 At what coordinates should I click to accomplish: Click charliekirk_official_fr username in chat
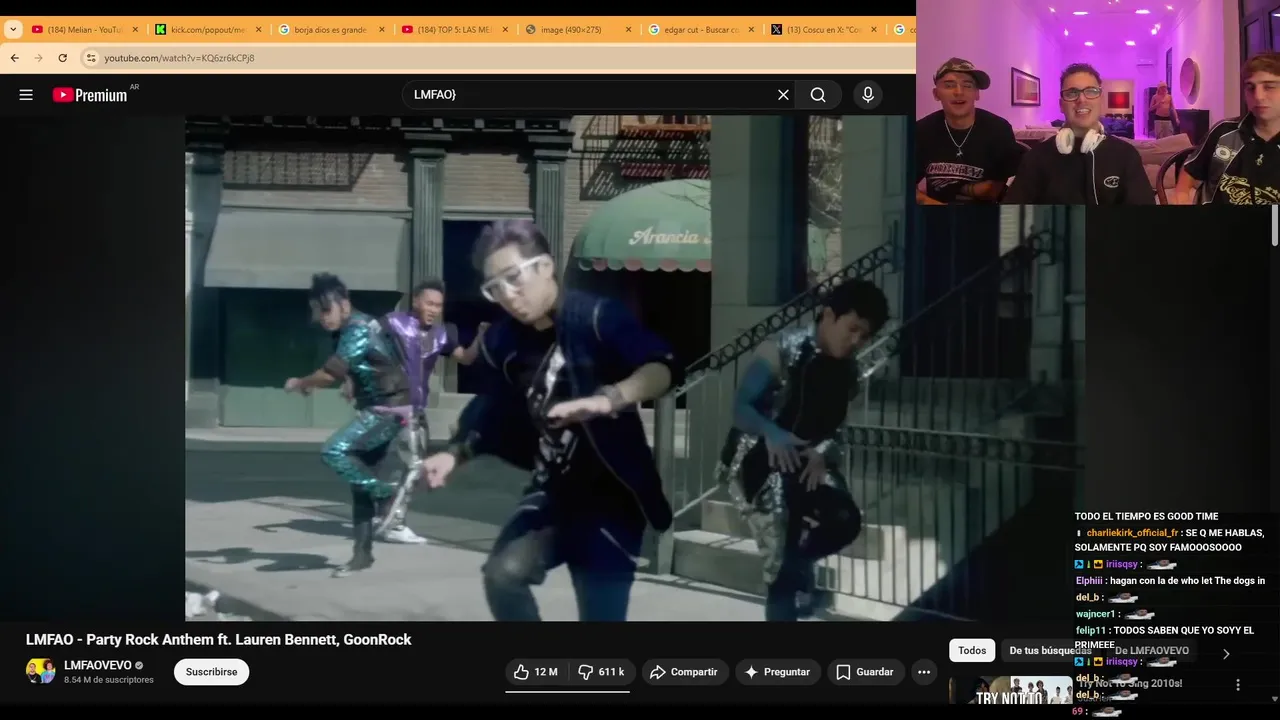tap(1133, 533)
